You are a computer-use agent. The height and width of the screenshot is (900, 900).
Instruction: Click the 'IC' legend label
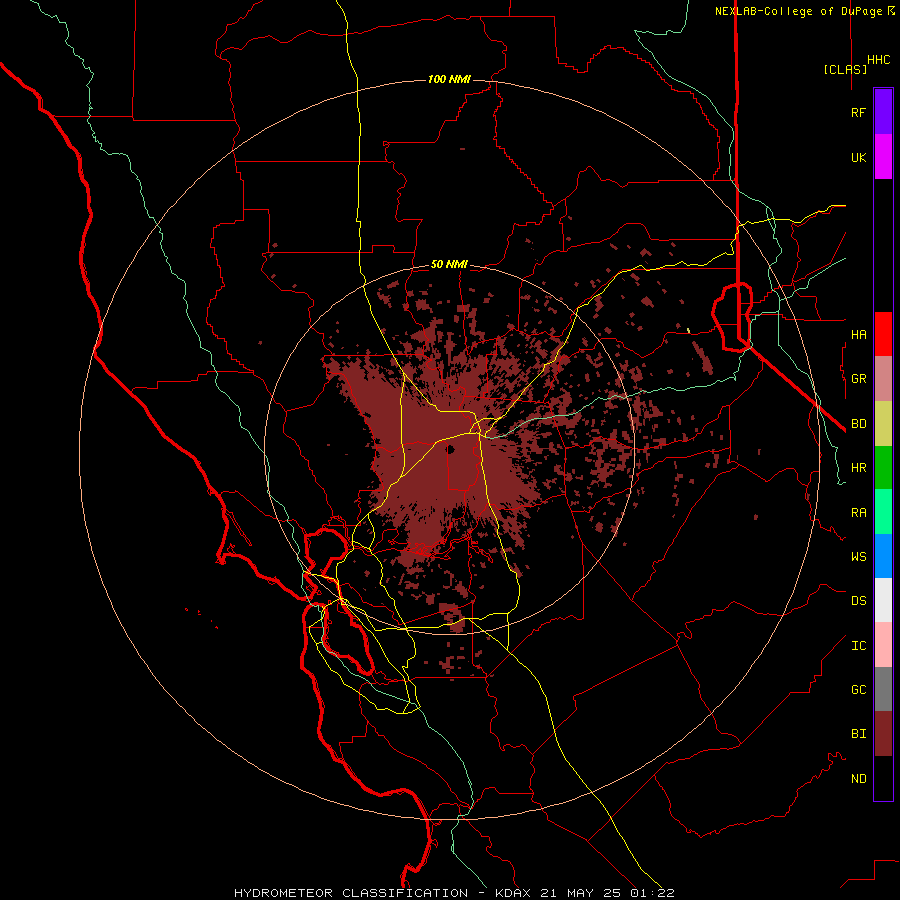point(858,646)
